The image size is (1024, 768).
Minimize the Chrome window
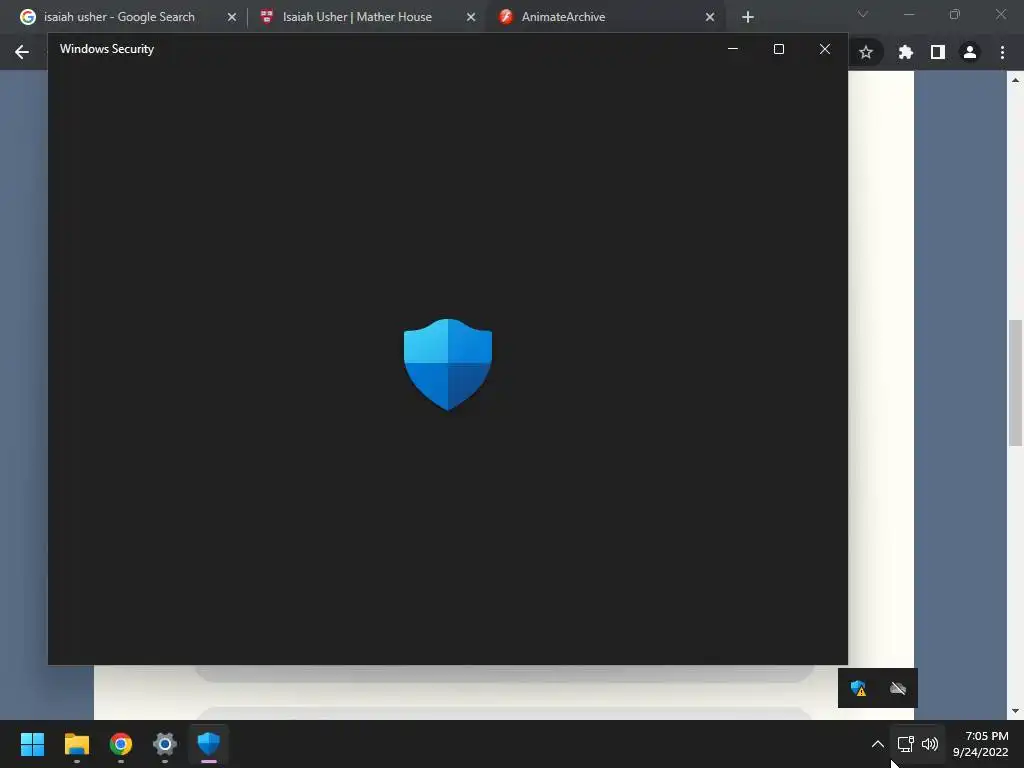pos(909,14)
